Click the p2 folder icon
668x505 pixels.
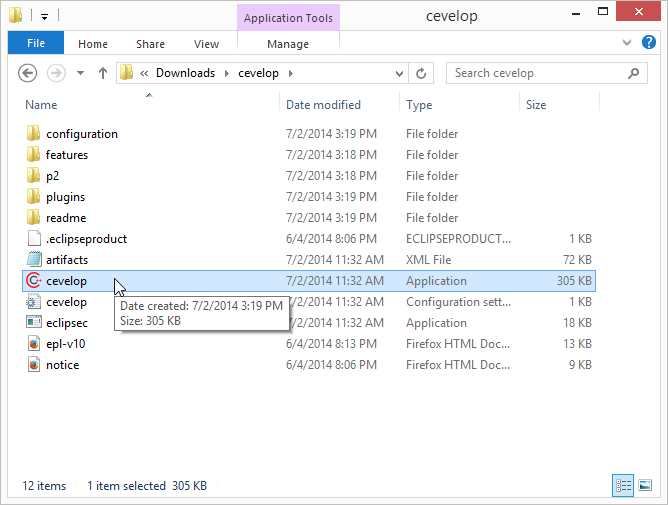pos(33,175)
